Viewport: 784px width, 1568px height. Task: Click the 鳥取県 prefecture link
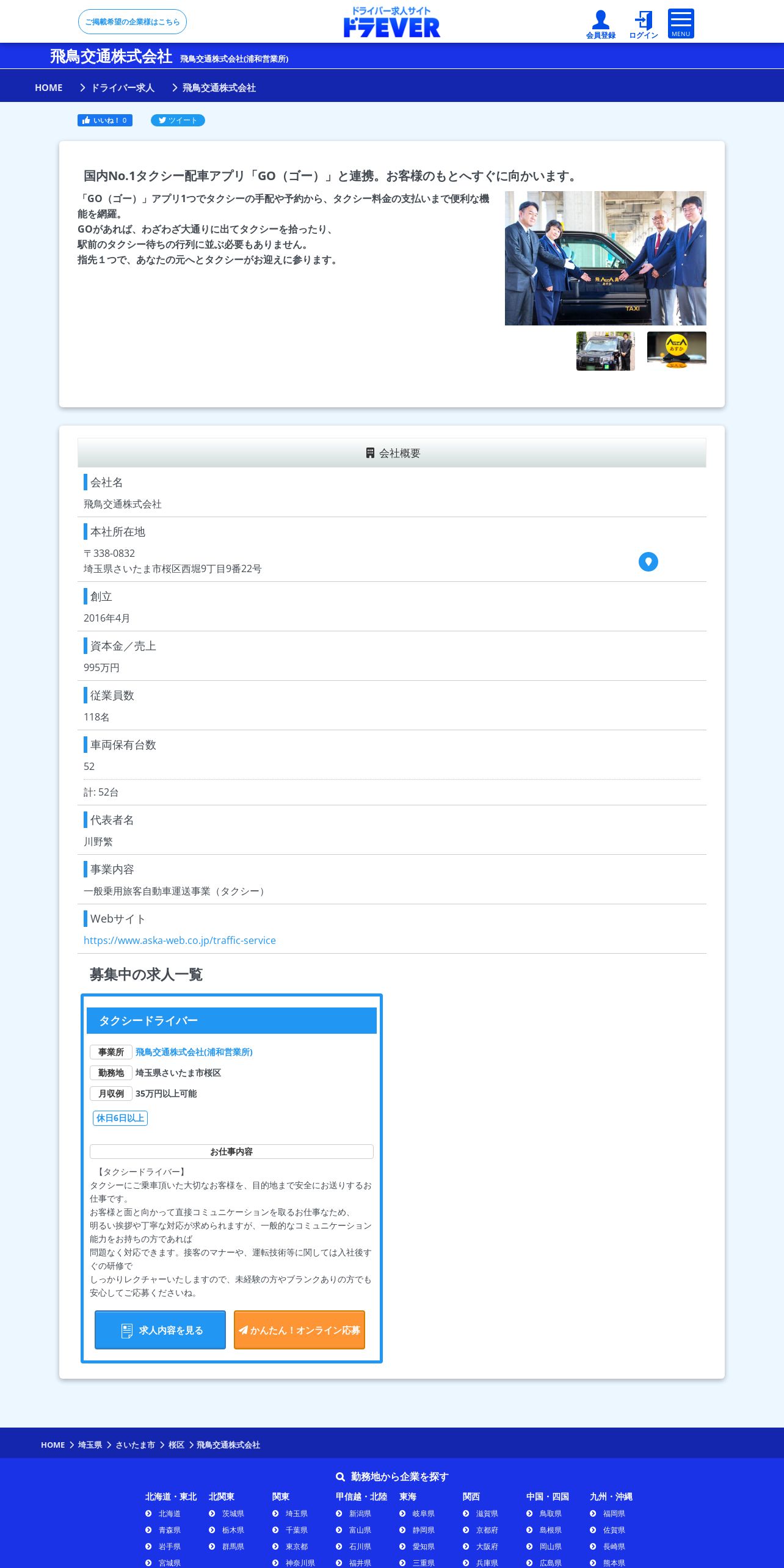[551, 1514]
